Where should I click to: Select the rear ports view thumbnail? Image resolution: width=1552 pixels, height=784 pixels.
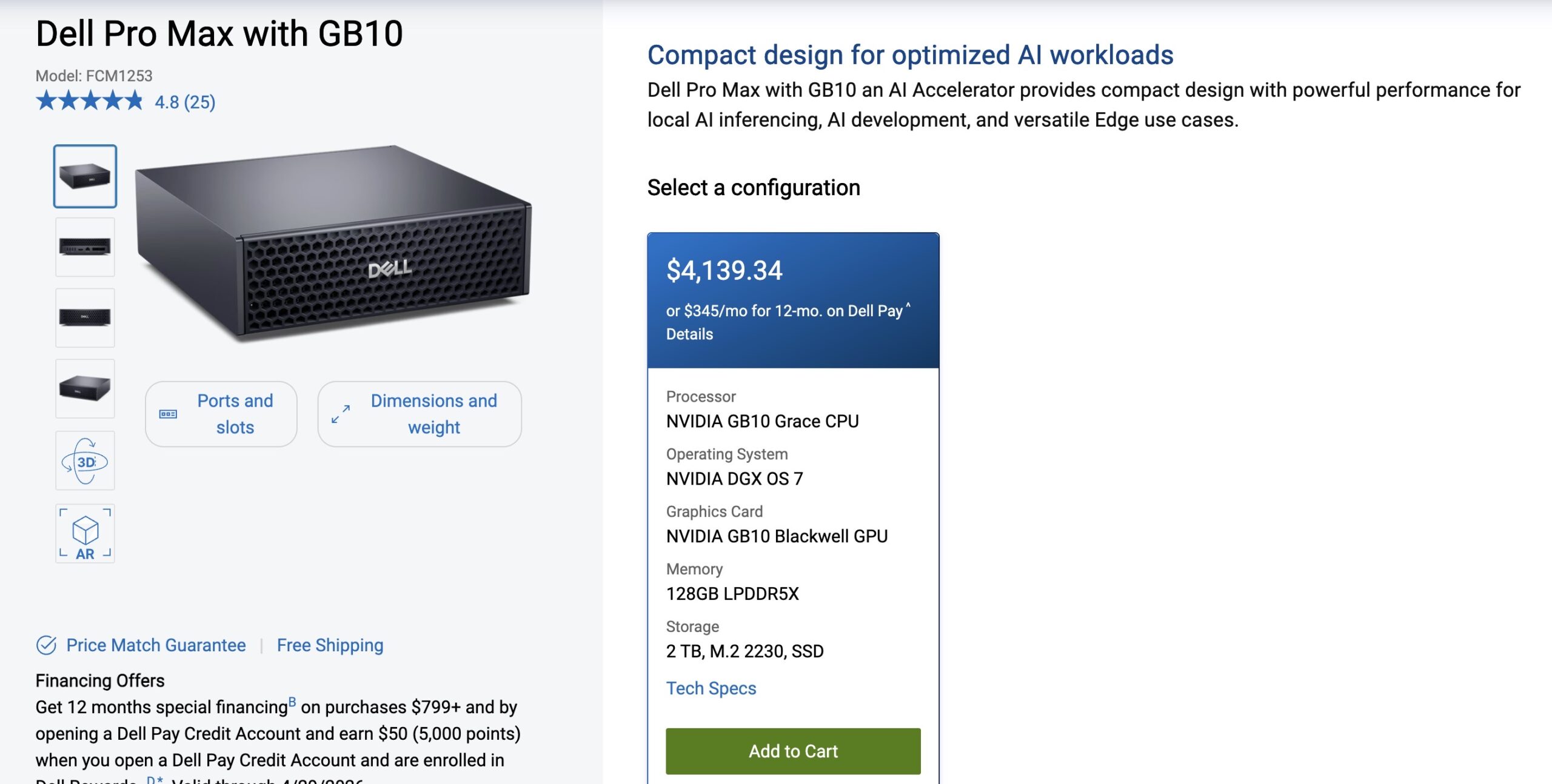[x=85, y=247]
